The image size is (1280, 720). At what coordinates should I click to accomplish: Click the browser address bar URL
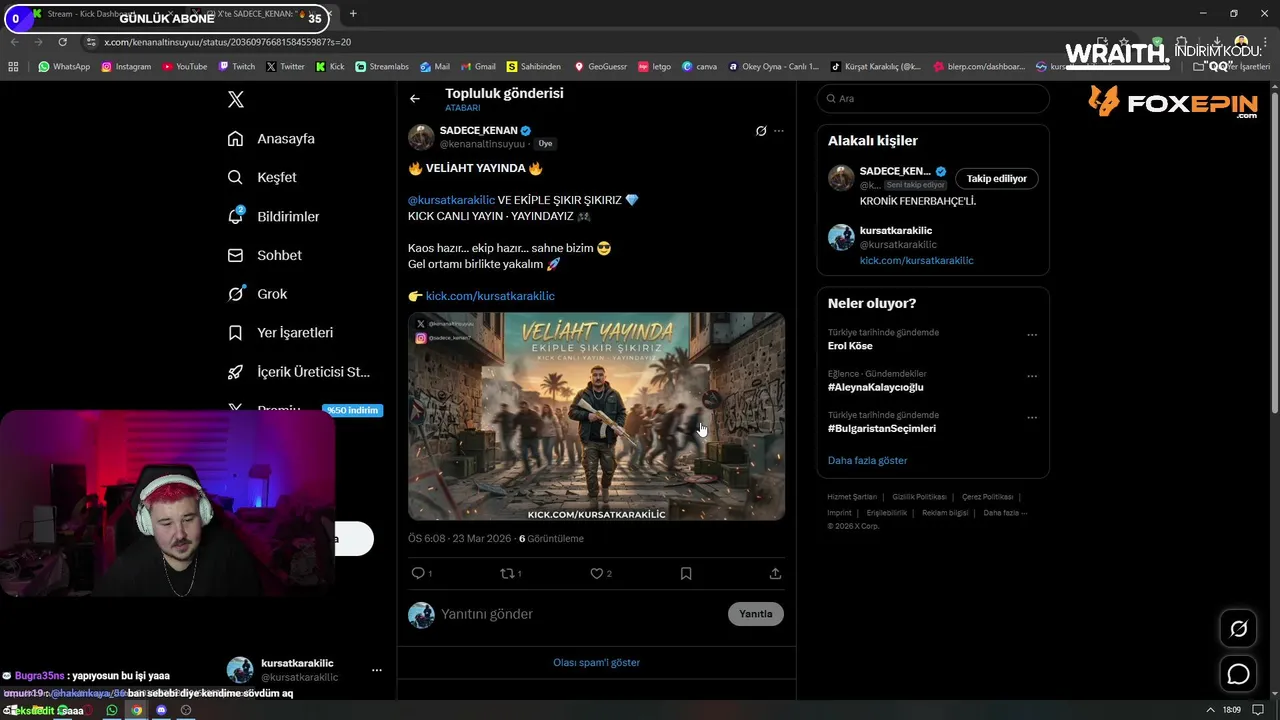227,42
